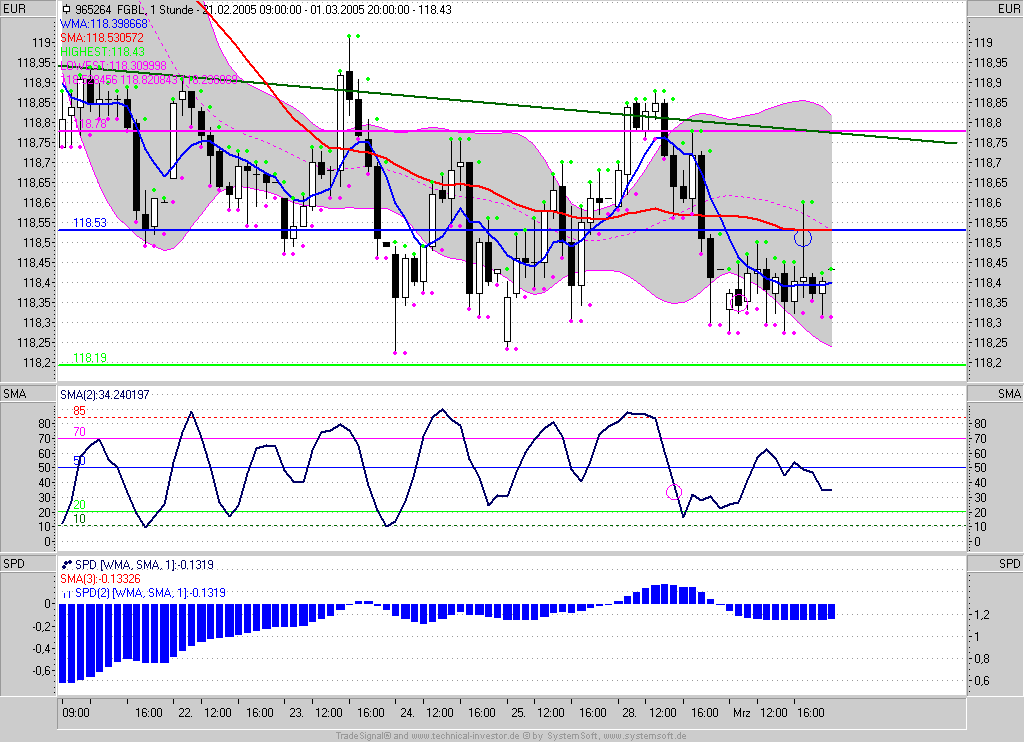Click the left EUR axis header
Screen dimensions: 1024x742
tap(12, 9)
